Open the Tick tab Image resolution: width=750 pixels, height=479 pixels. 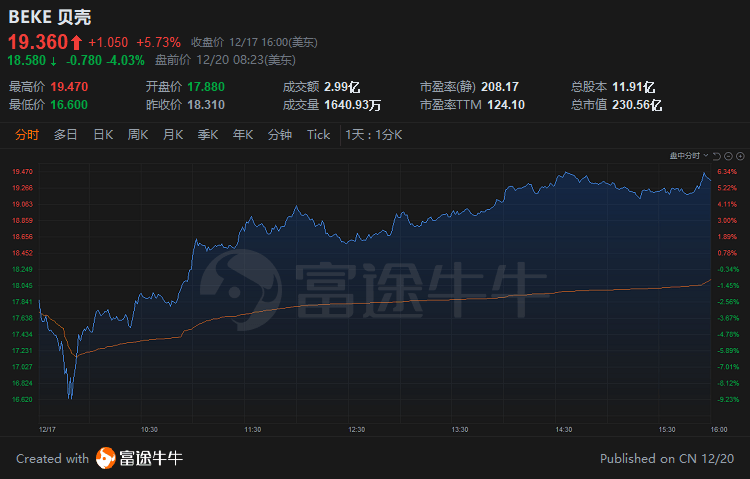tap(319, 135)
